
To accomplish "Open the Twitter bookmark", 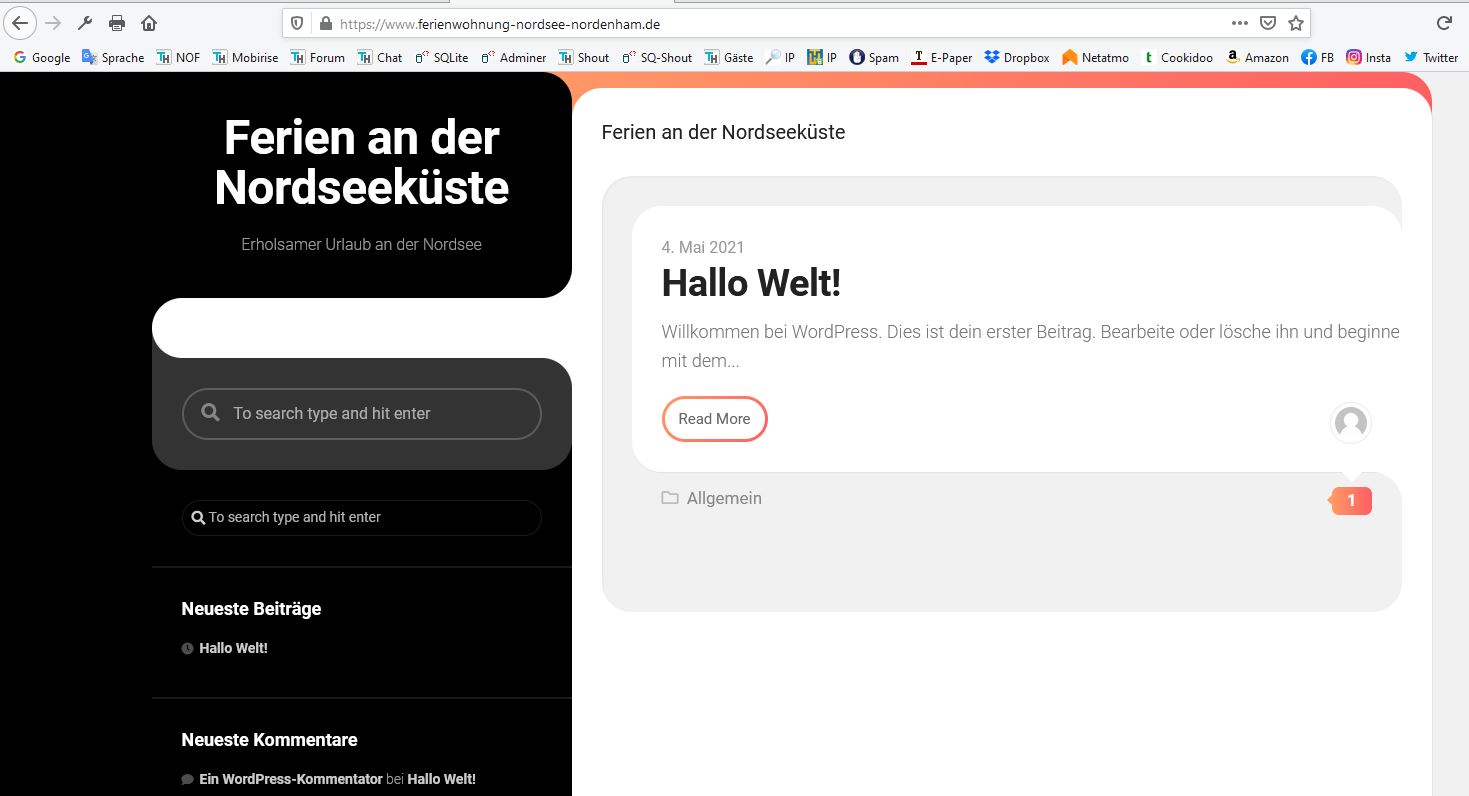I will coord(1431,57).
